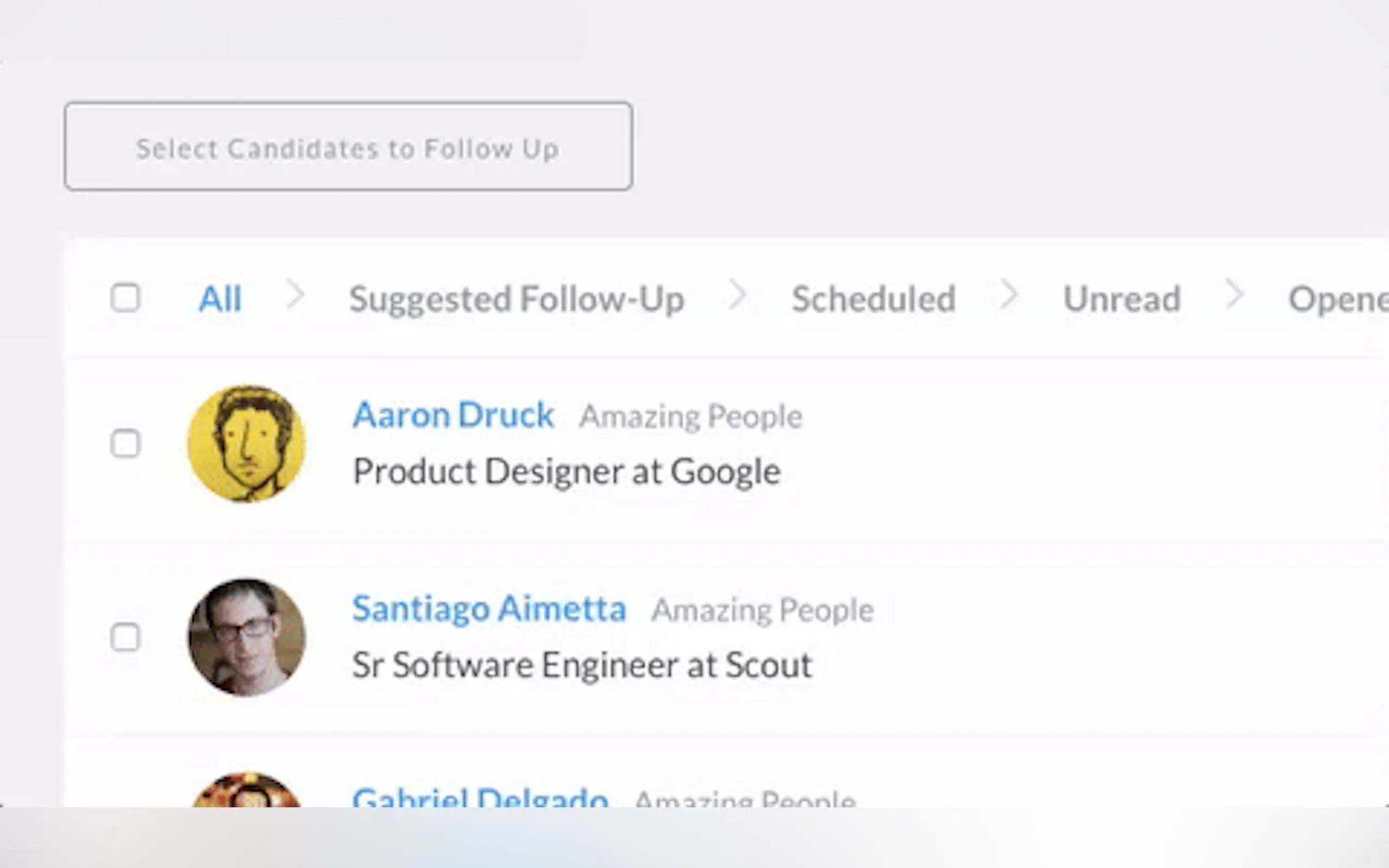Open Santiago Aimetta's profile link
The image size is (1389, 868).
(489, 608)
